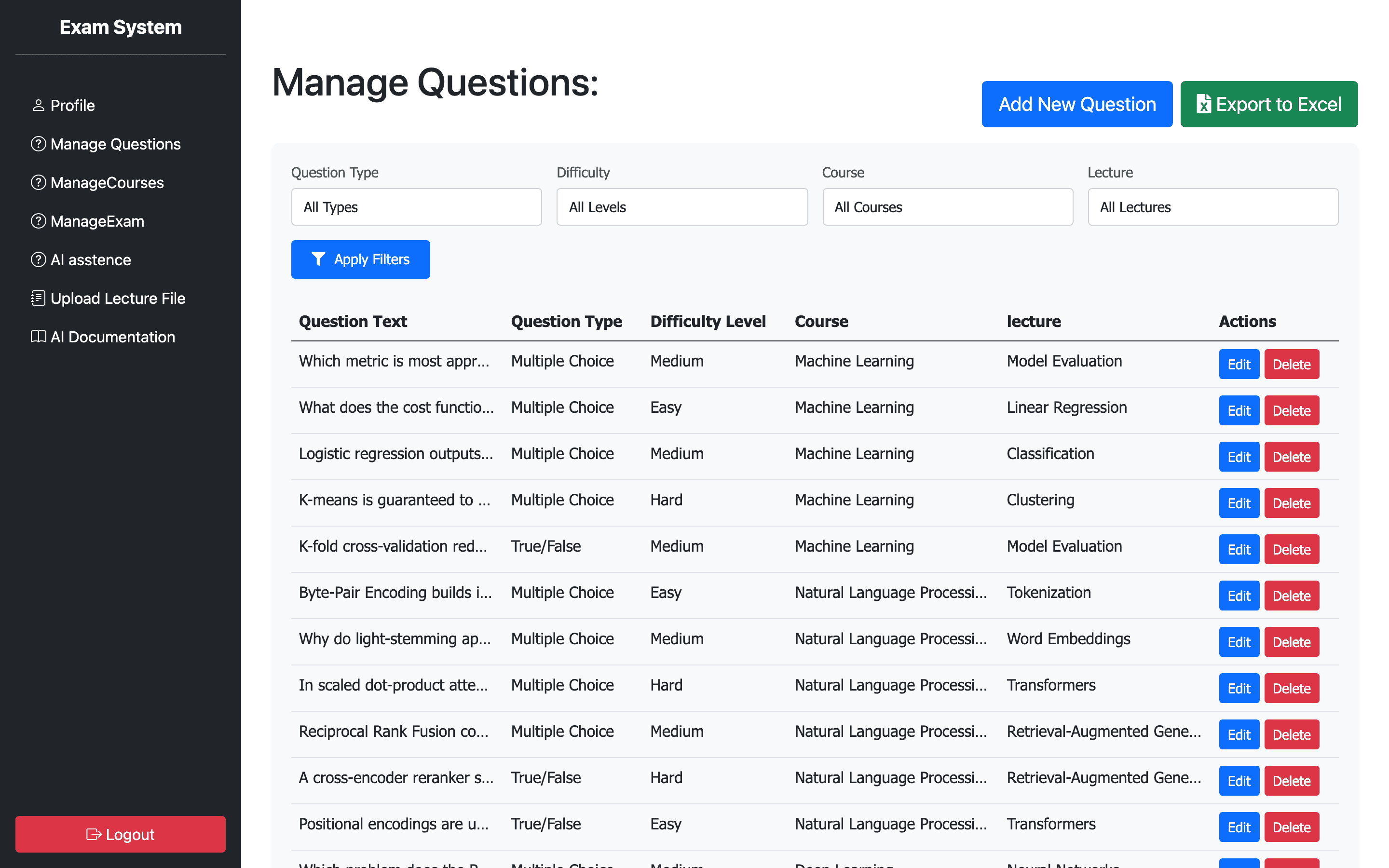
Task: Click the document icon beside Upload Lecture File
Action: pyautogui.click(x=39, y=298)
